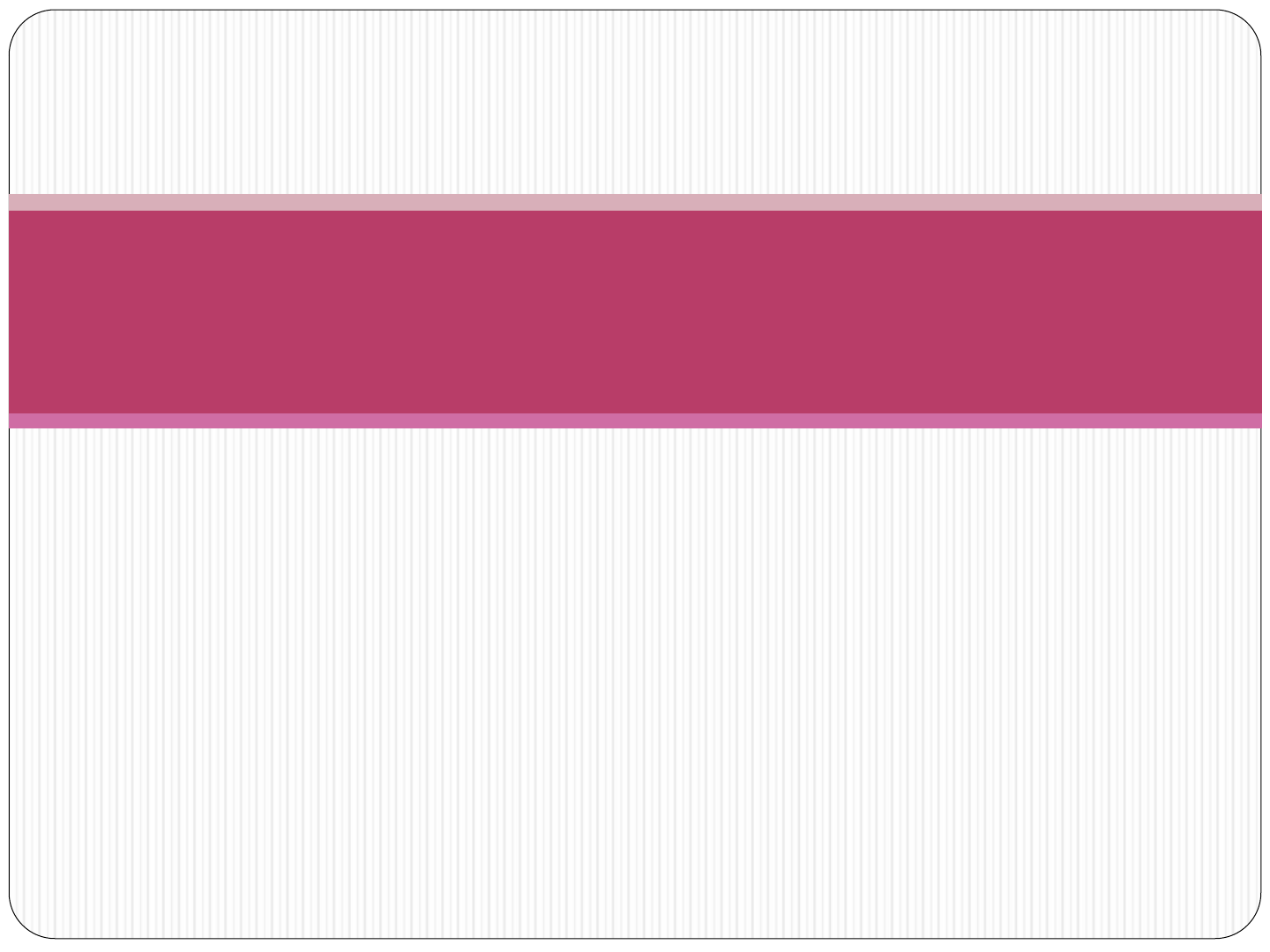Click the white striped area below the band
This screenshot has height=952, width=1270.
pos(635,683)
